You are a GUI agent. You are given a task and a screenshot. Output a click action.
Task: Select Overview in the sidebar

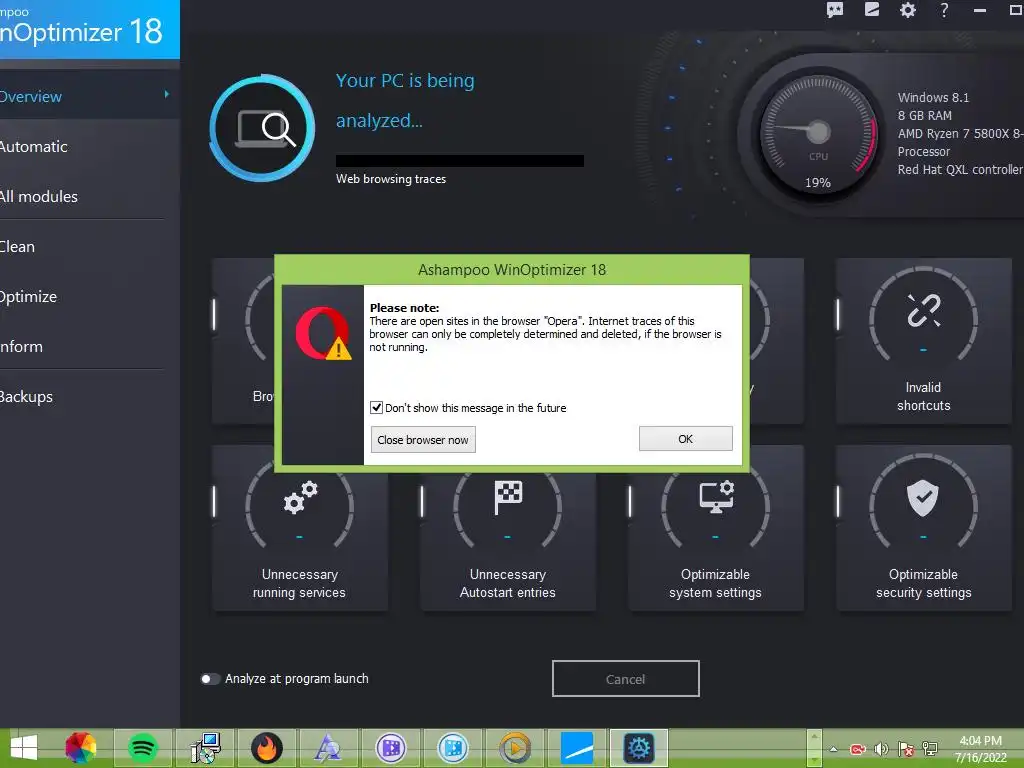(x=89, y=96)
